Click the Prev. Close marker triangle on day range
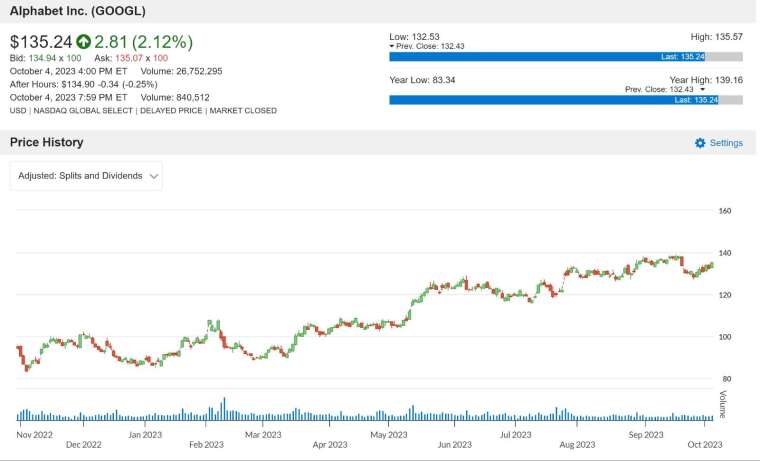760x461 pixels. (392, 47)
